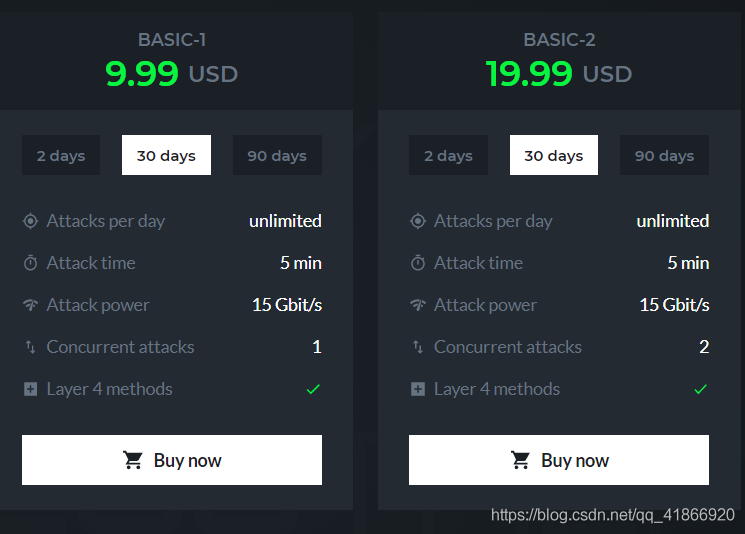Select 30 days duration for BASIC-2
This screenshot has height=534, width=745.
(554, 155)
